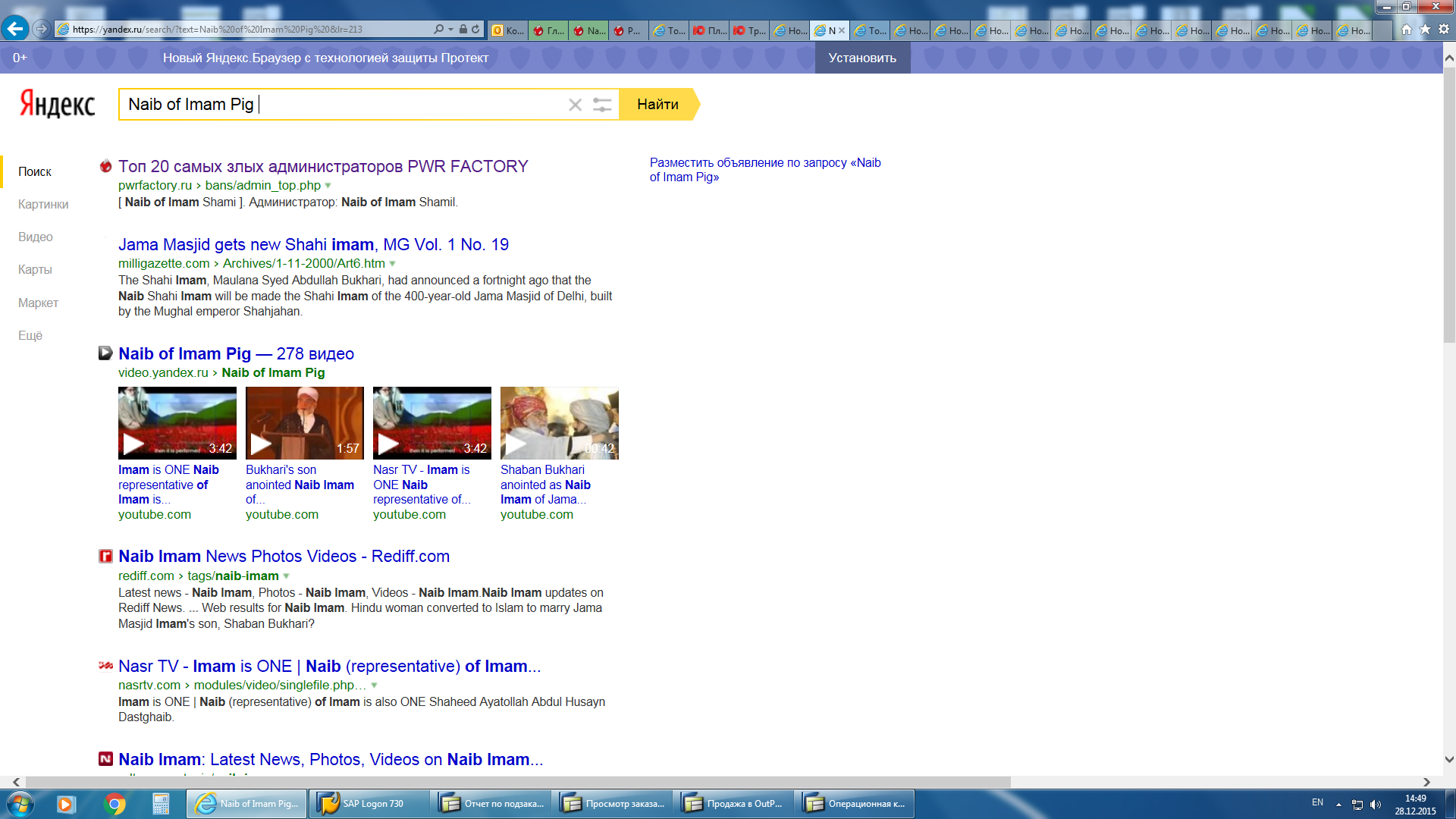Launch Google Chrome from the taskbar

pyautogui.click(x=115, y=804)
